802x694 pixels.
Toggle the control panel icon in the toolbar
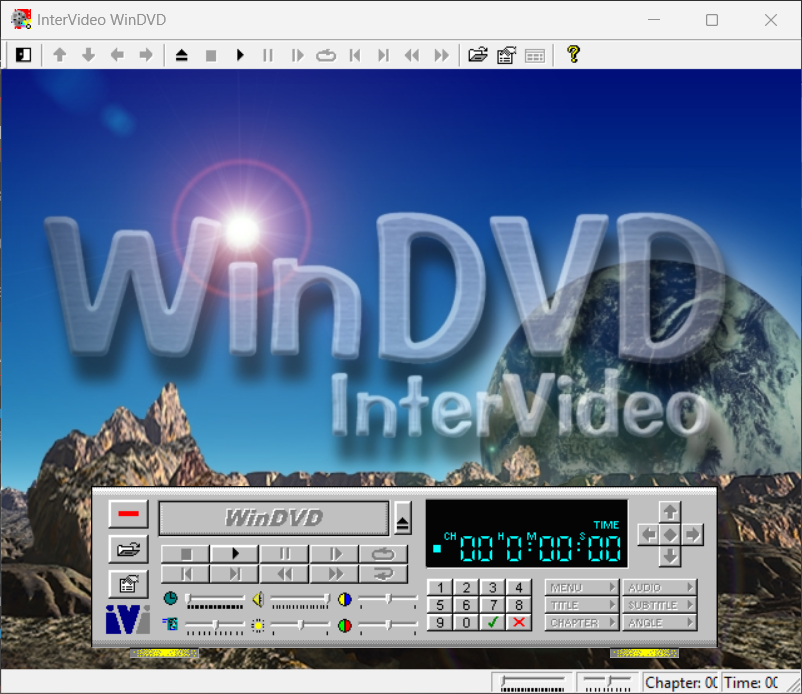tap(24, 55)
